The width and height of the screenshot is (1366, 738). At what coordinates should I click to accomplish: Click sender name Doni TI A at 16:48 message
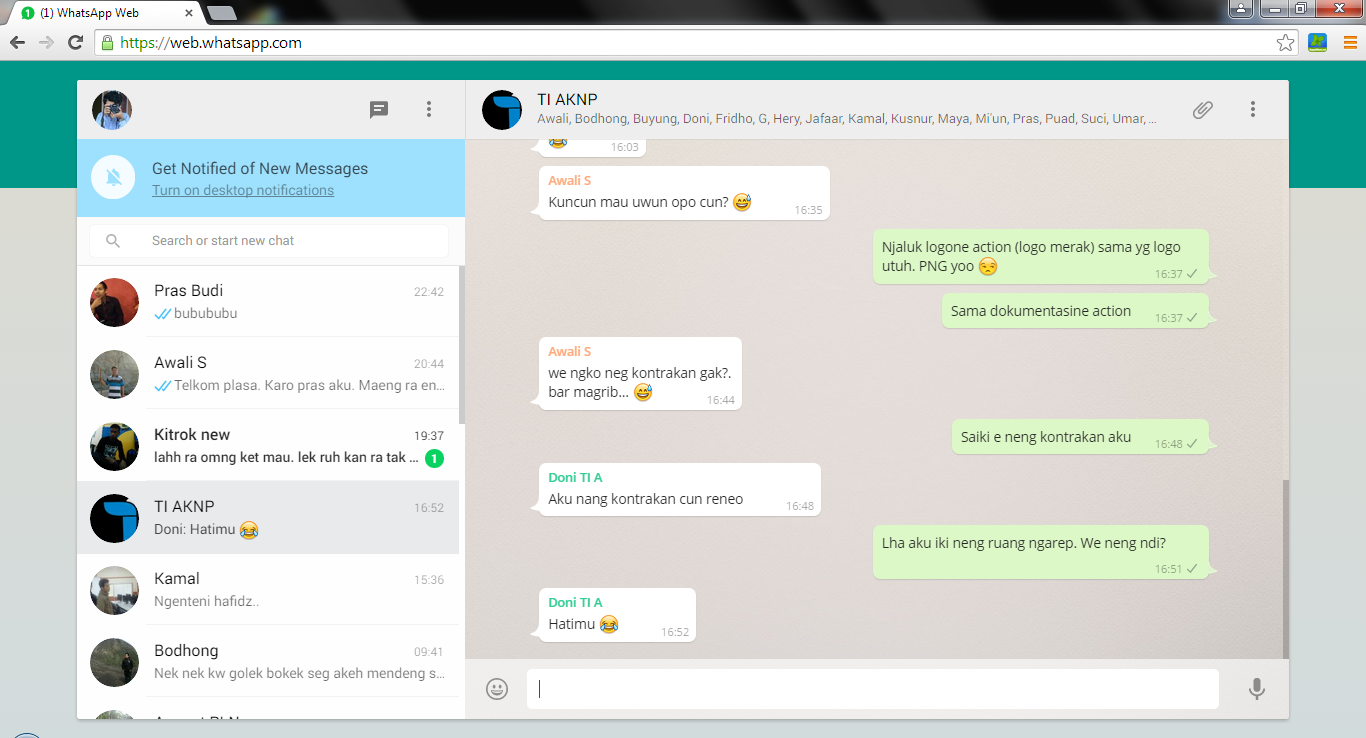click(x=575, y=478)
